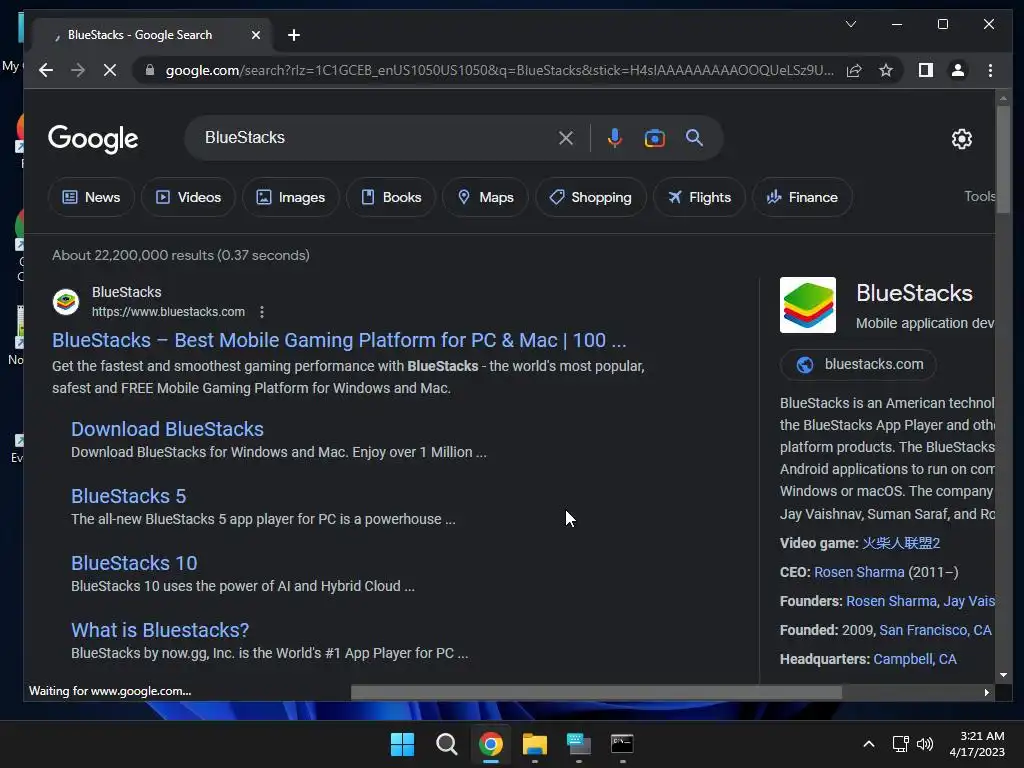Viewport: 1024px width, 768px height.
Task: Open the three-dot menu beside bluestacks.com result
Action: [x=262, y=312]
